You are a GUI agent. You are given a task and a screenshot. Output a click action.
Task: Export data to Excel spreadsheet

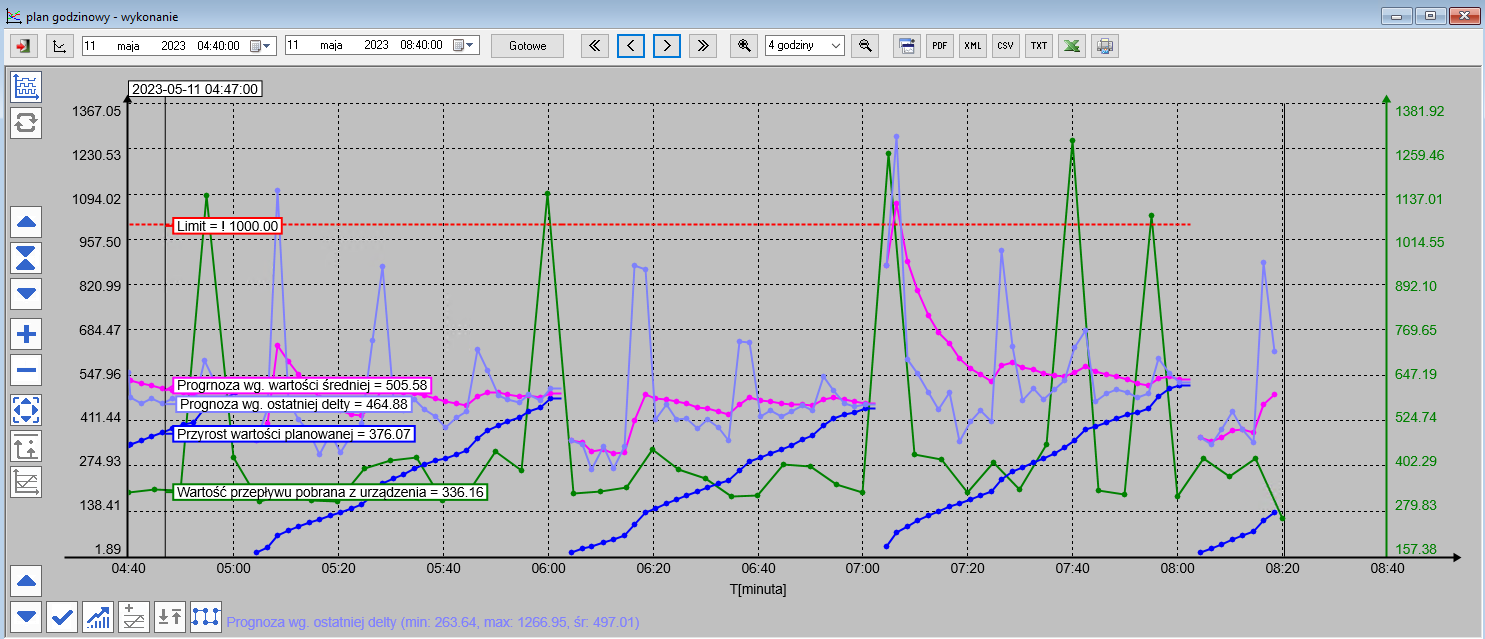[x=1072, y=46]
